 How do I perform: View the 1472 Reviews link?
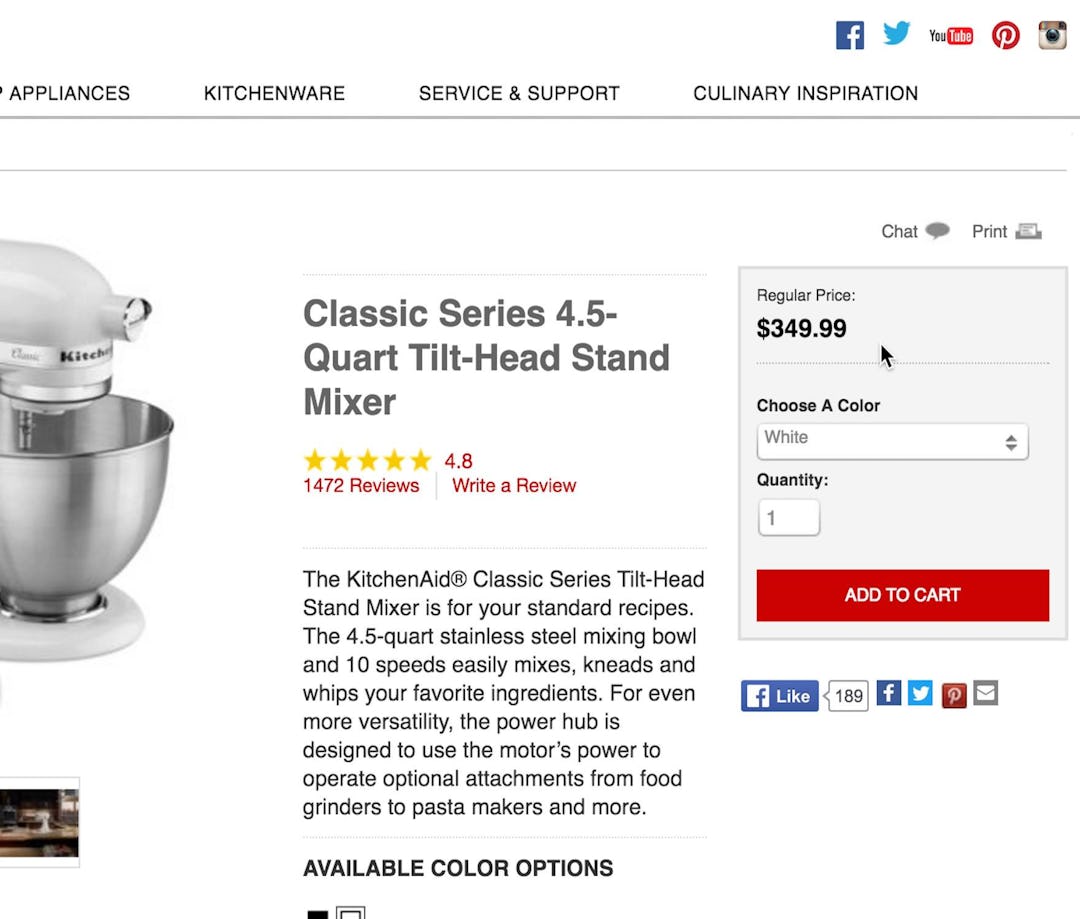tap(361, 485)
